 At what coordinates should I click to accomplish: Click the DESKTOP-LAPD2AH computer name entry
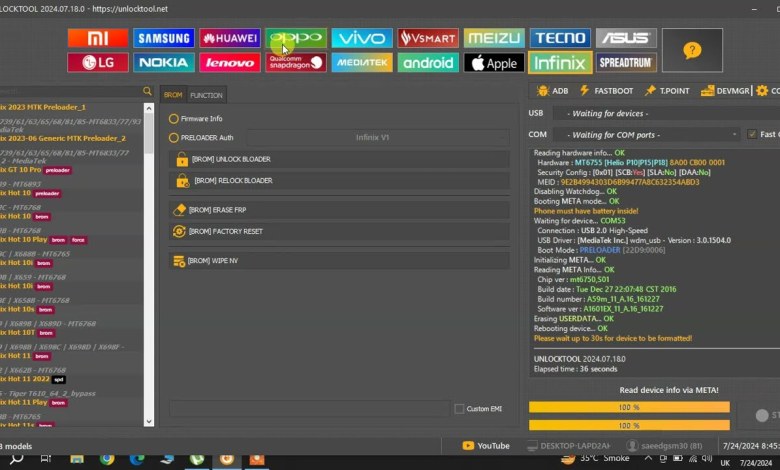click(x=569, y=446)
